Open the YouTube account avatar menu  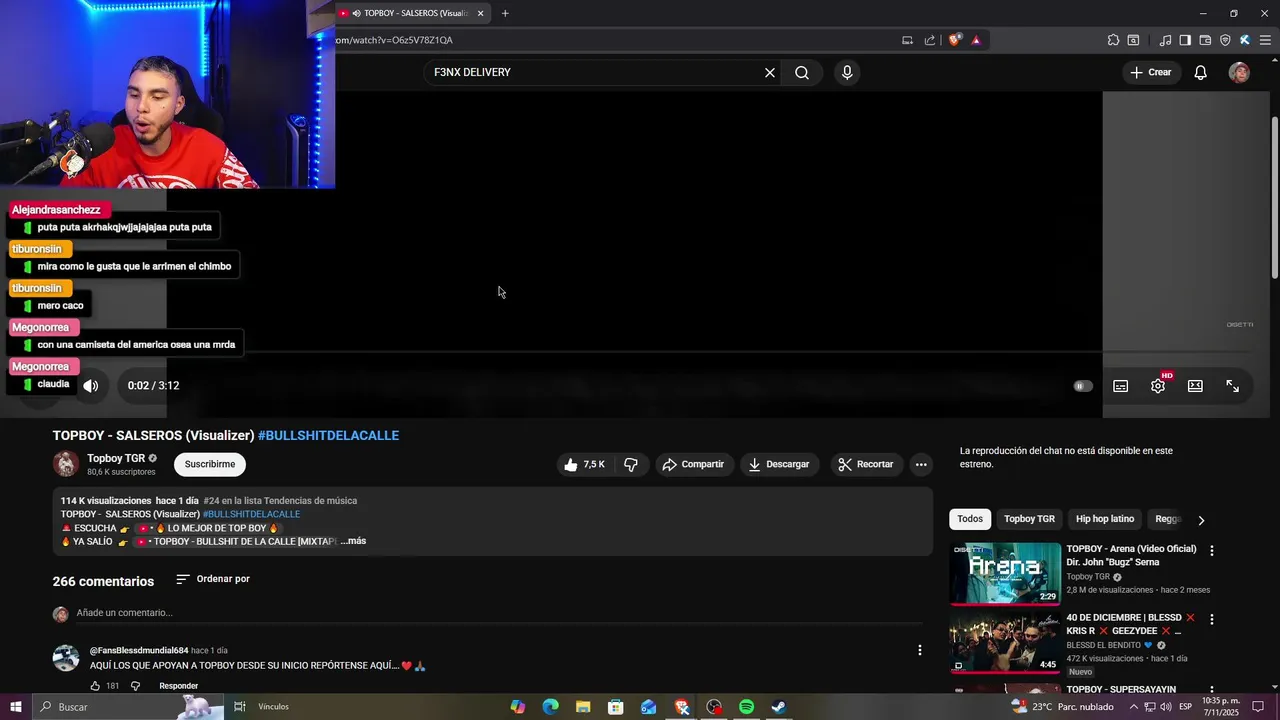pos(1239,72)
